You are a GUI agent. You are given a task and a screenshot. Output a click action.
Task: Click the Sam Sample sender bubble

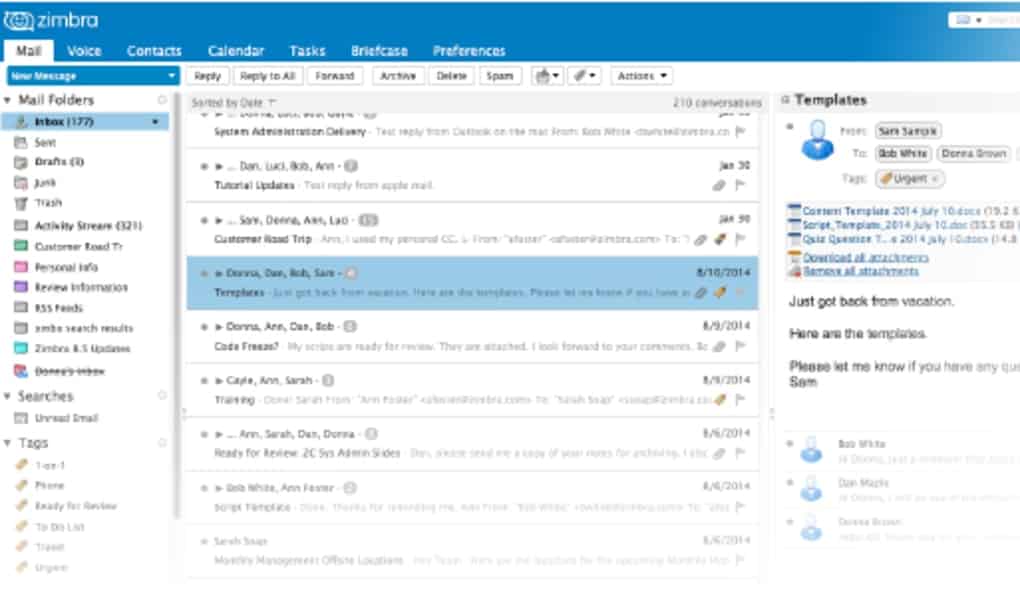(907, 131)
